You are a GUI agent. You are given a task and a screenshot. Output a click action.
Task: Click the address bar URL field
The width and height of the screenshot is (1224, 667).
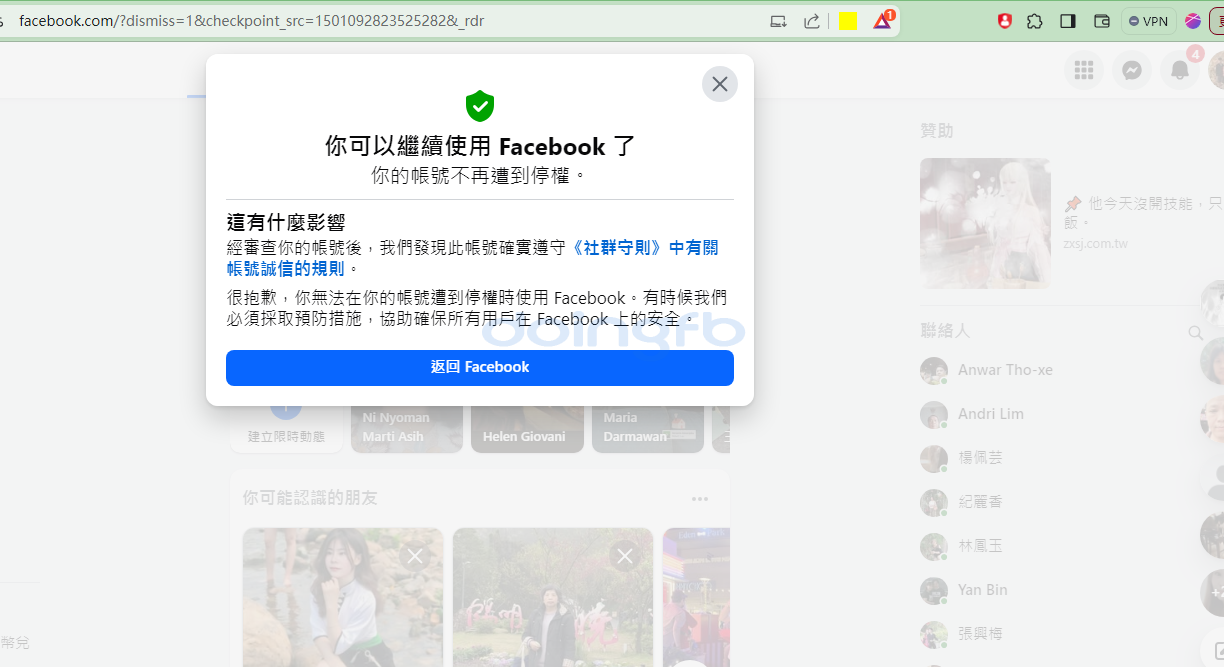click(x=380, y=21)
